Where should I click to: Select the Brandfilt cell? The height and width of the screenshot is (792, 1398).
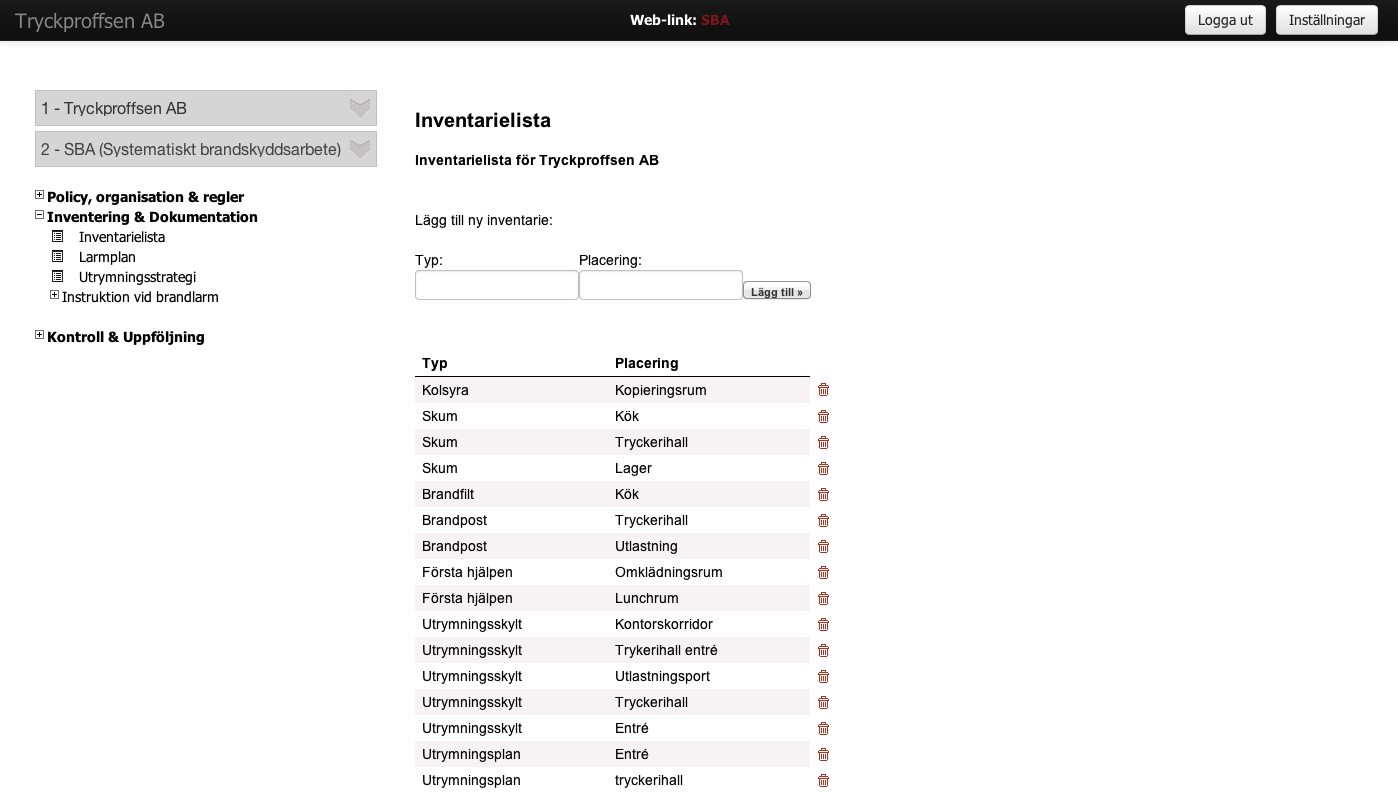point(448,494)
